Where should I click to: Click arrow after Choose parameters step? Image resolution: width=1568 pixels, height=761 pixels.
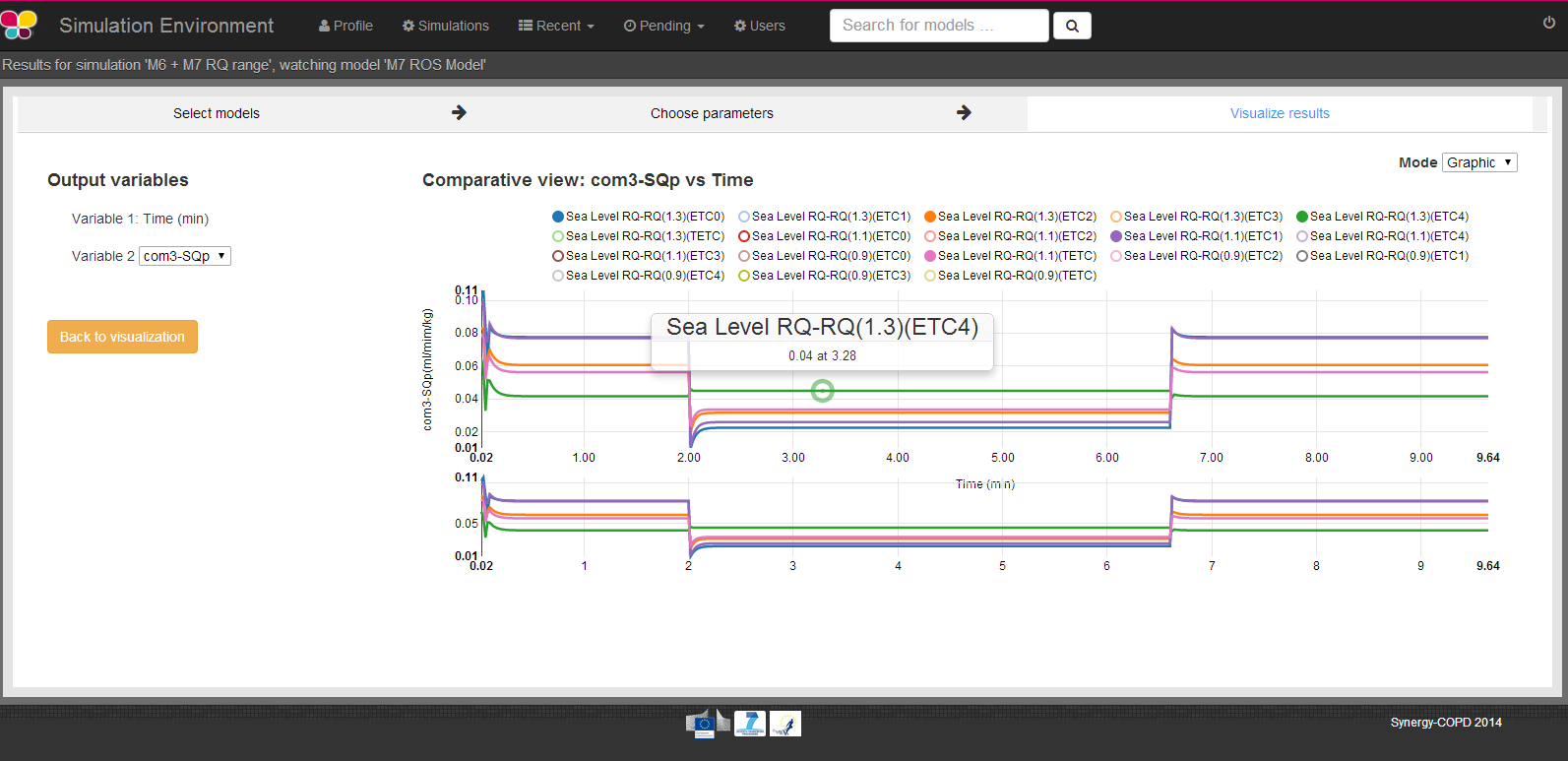pos(964,113)
